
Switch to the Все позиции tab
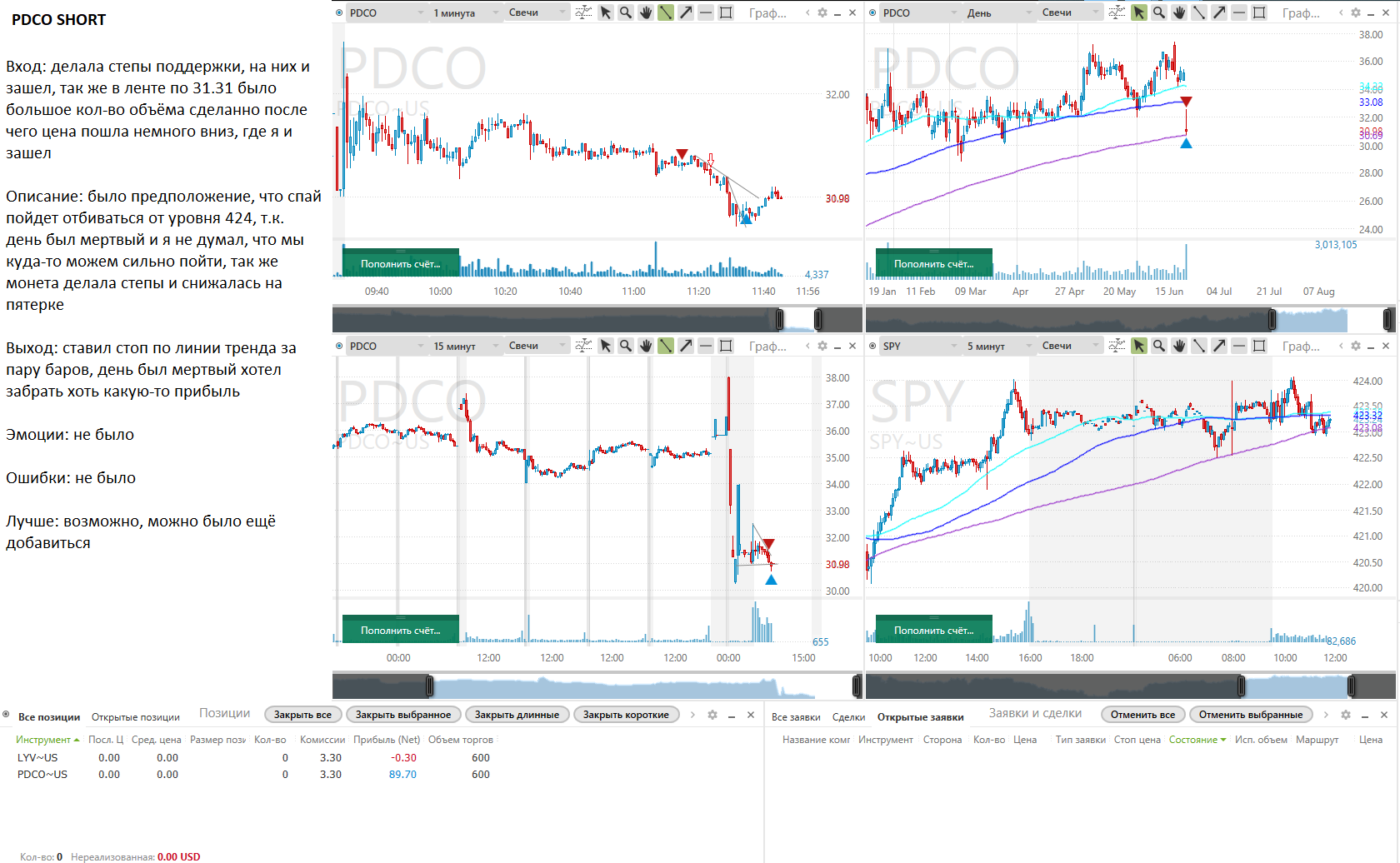(x=49, y=717)
